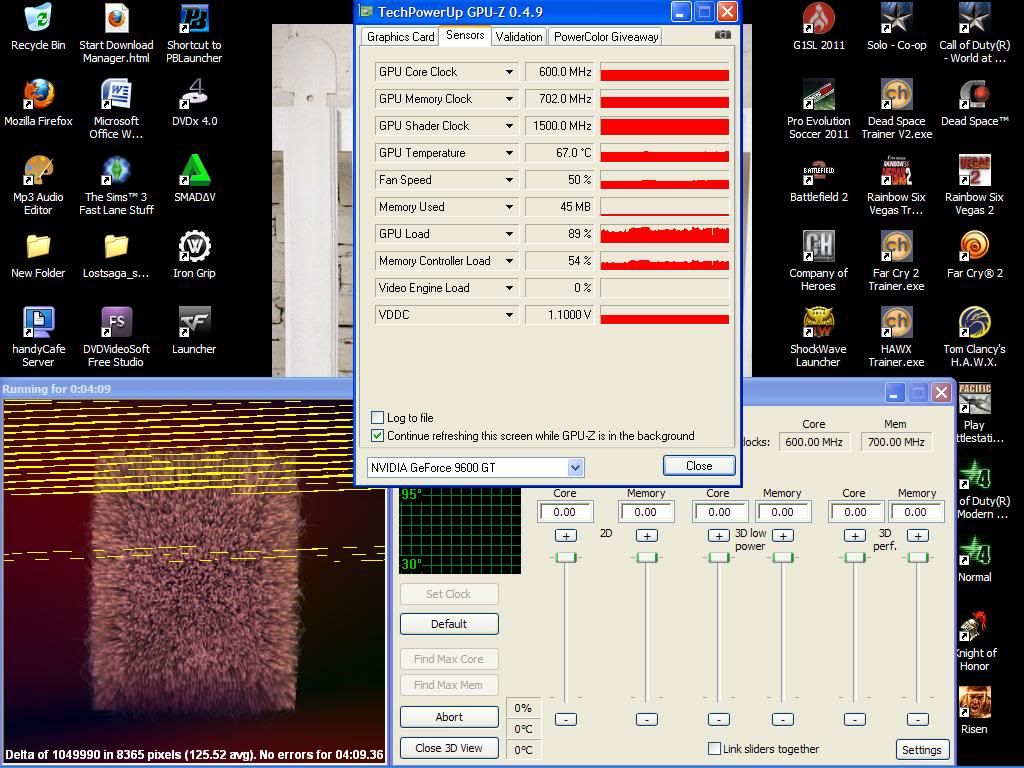Expand GPU Temperature sensor dropdown

pos(509,153)
